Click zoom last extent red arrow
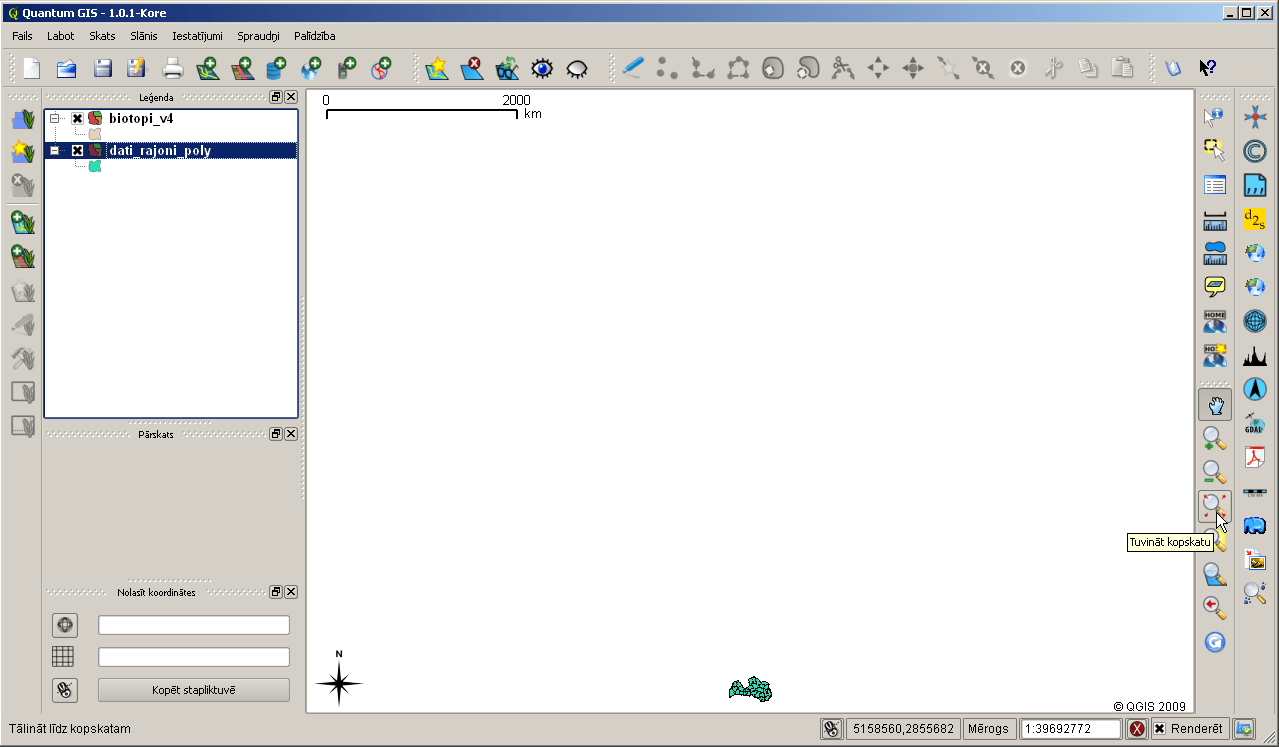Screen dimensions: 1279x747 pyautogui.click(x=1215, y=607)
